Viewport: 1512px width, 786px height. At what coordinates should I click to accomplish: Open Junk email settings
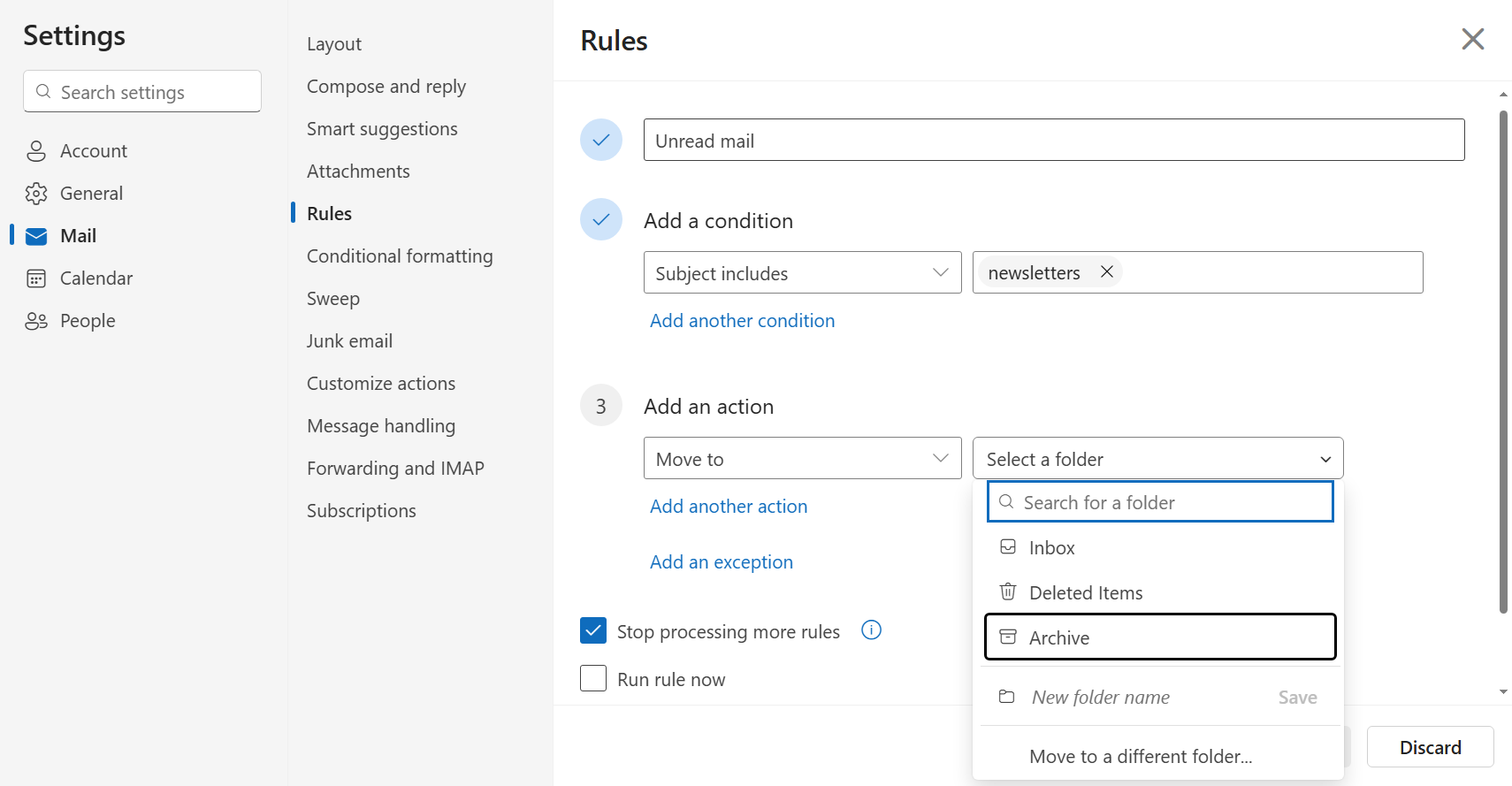[349, 341]
